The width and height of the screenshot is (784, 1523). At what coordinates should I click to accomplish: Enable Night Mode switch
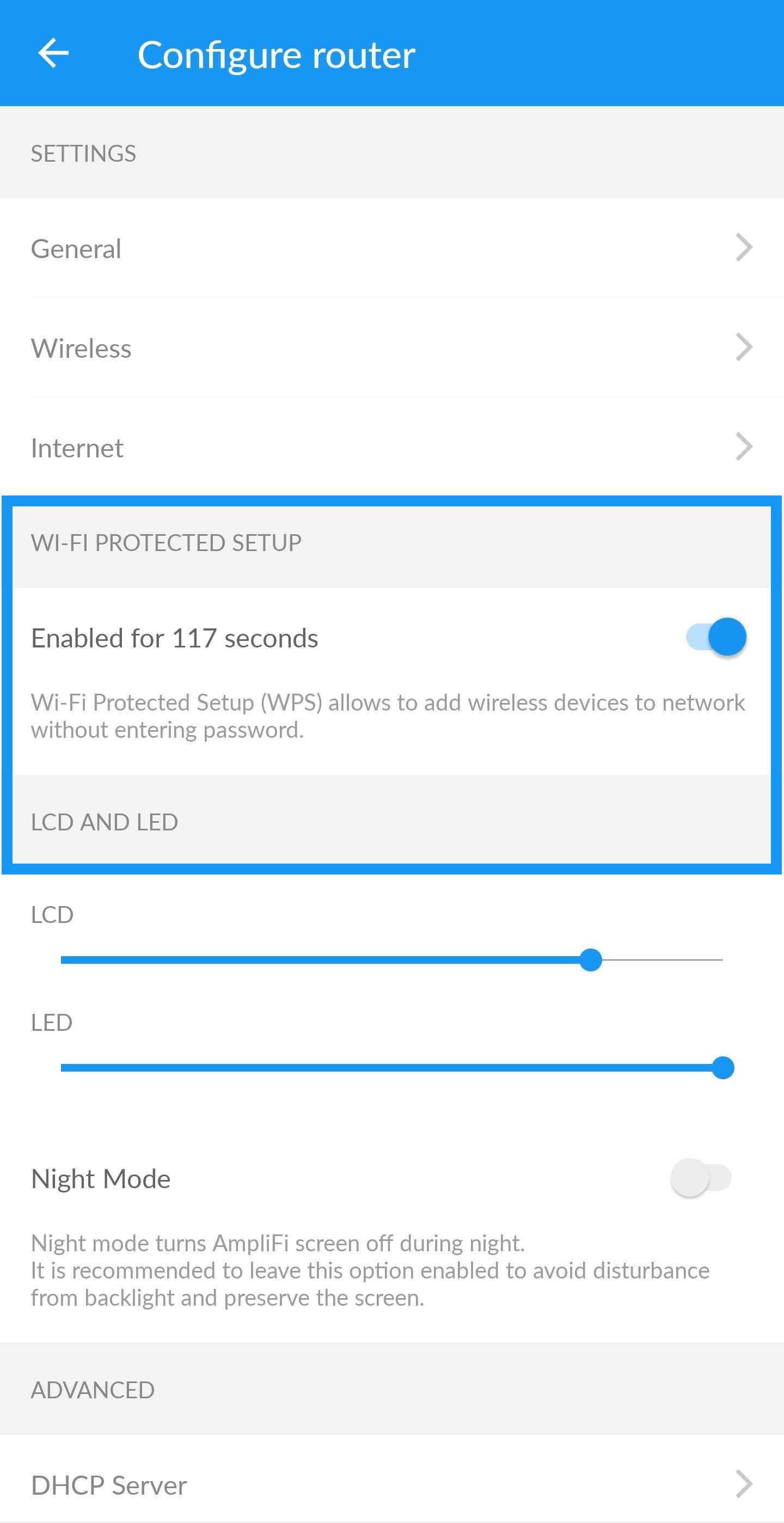701,1178
